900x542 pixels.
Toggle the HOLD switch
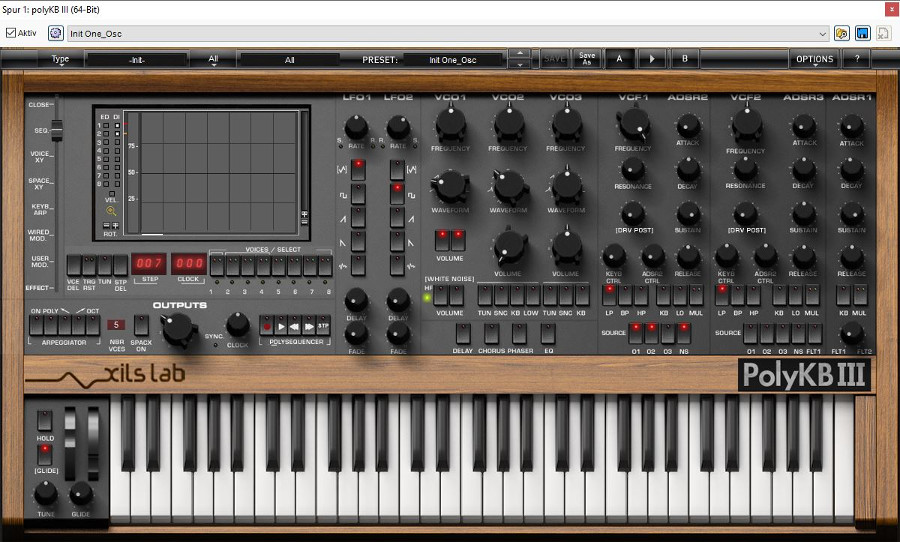point(45,421)
